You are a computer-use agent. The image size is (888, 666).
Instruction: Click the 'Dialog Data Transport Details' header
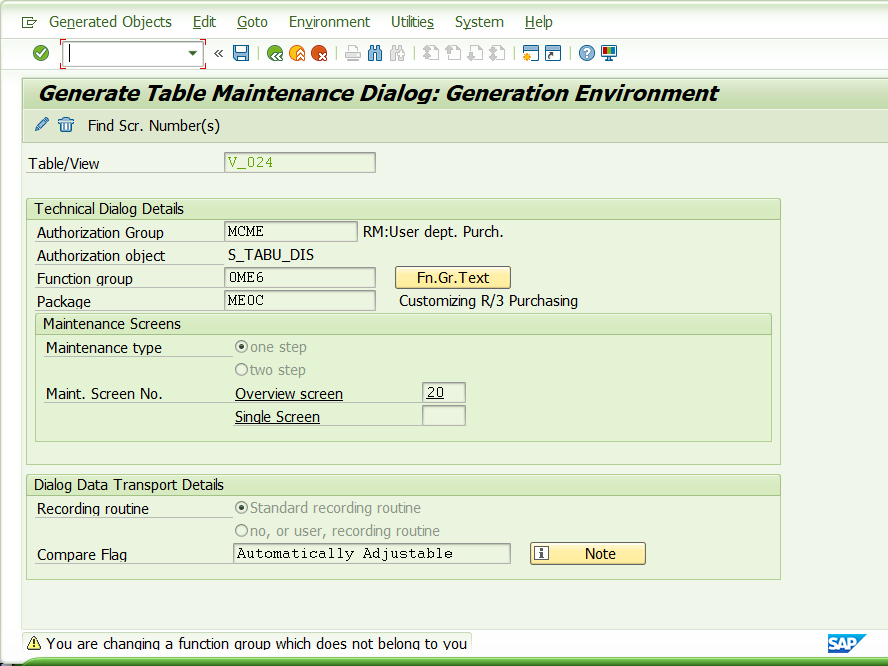click(129, 485)
